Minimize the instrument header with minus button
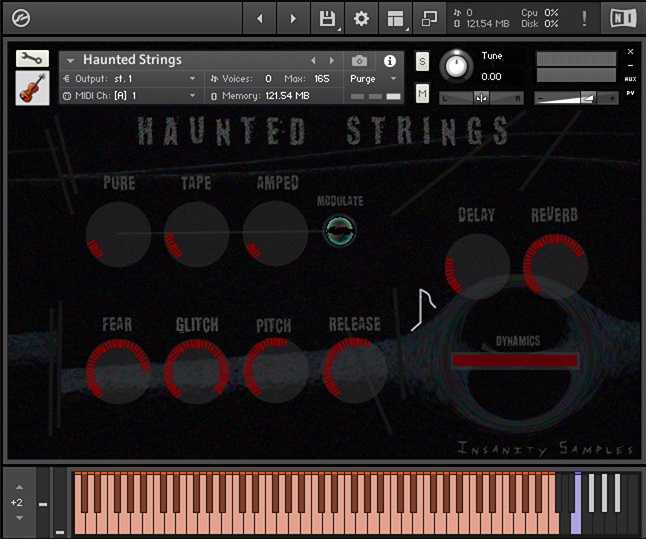 point(630,66)
